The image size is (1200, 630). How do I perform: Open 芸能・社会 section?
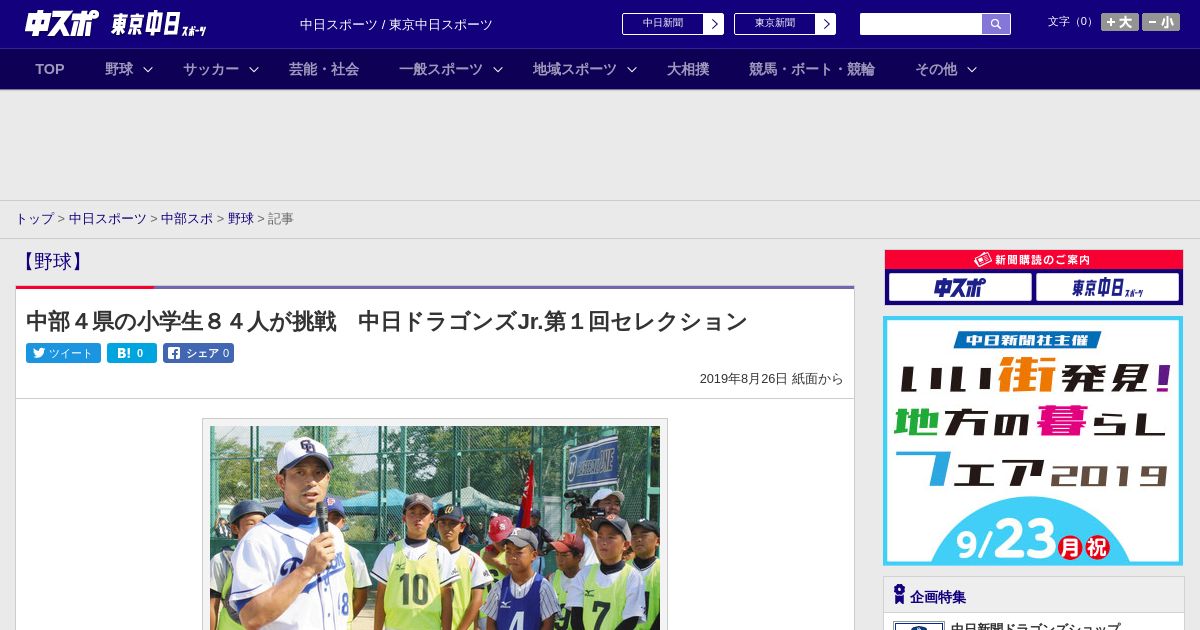324,69
